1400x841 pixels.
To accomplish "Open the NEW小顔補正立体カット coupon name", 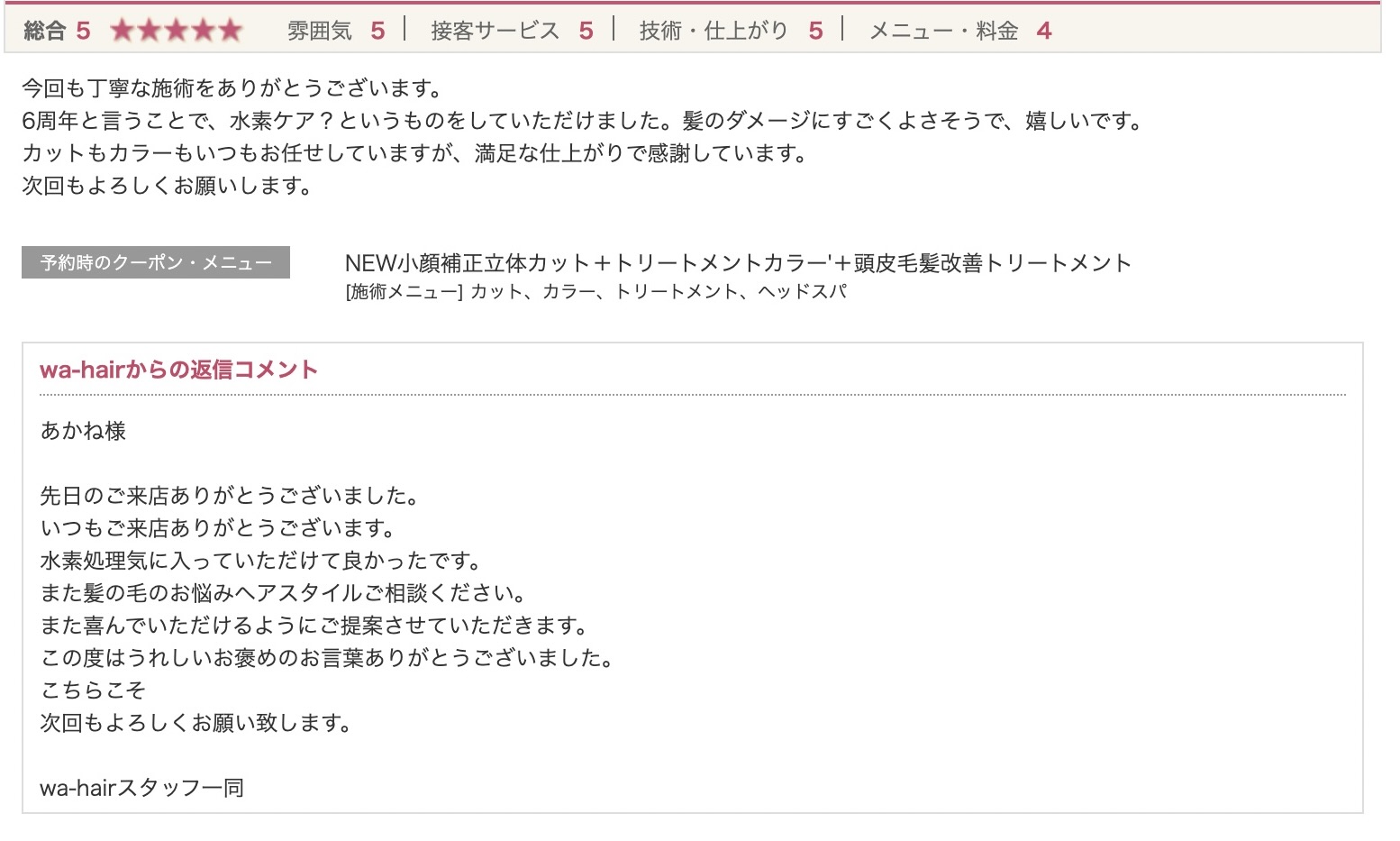I will pyautogui.click(x=737, y=263).
